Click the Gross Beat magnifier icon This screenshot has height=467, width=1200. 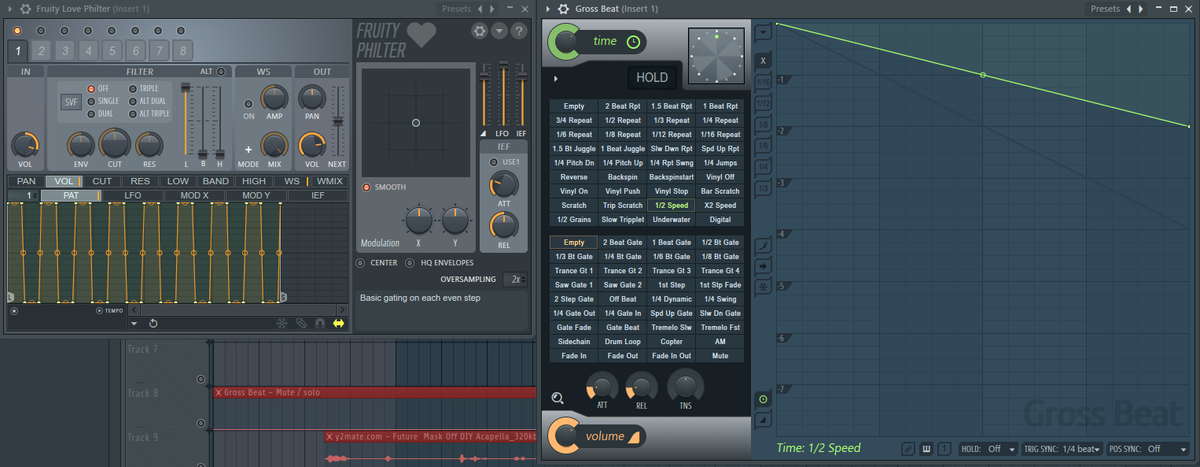(x=558, y=397)
